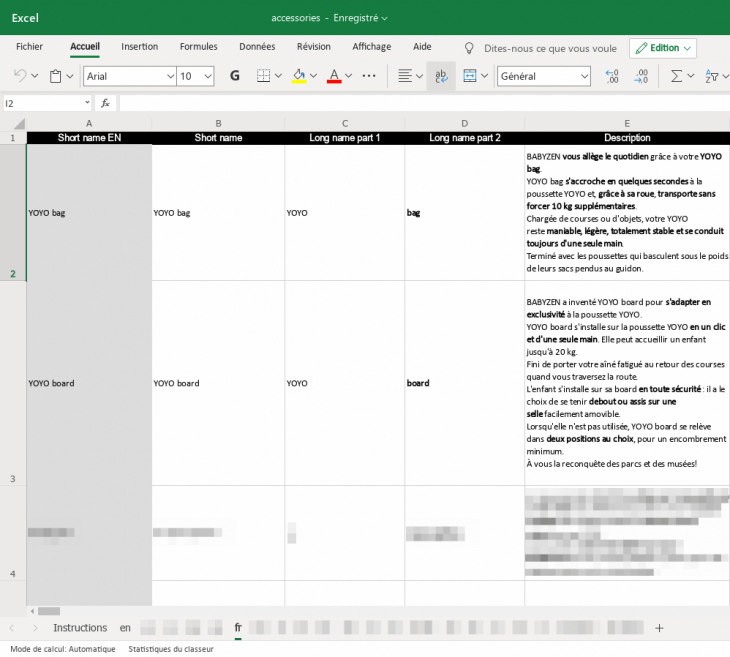Click the Name Box showing I2

coord(47,103)
